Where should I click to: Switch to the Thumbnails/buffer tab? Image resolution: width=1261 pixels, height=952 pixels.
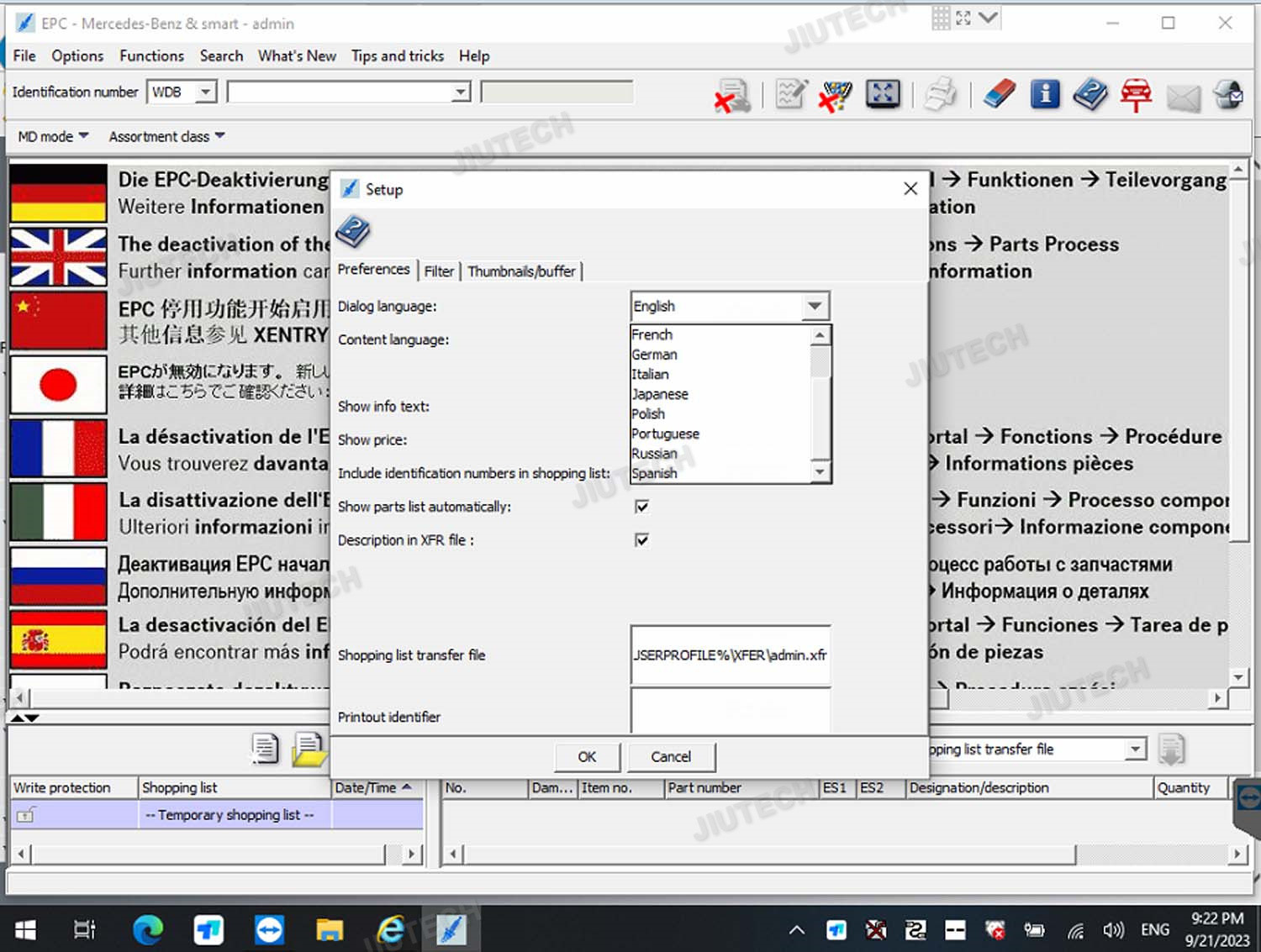[x=521, y=271]
